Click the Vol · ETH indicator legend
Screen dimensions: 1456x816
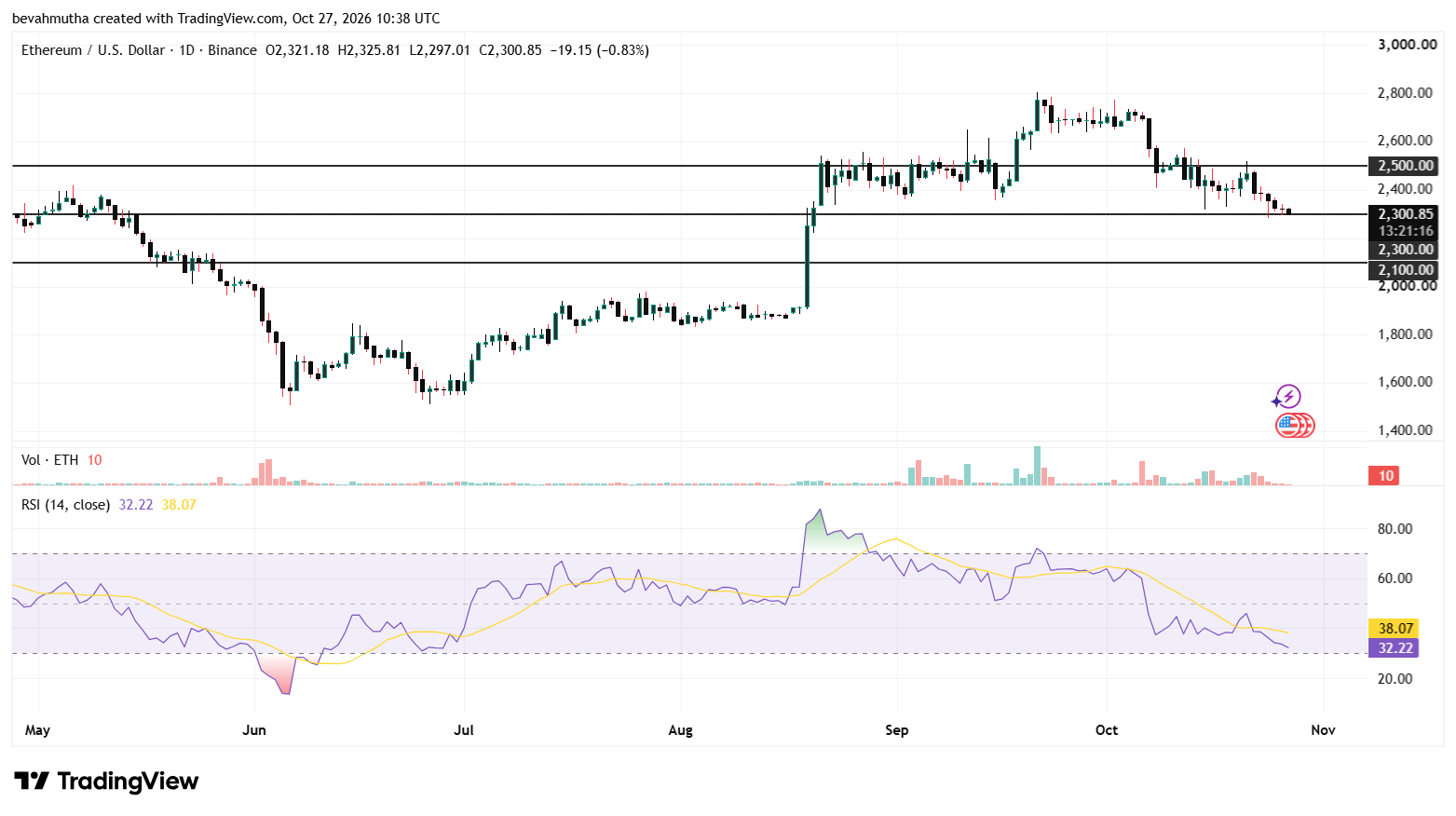pos(50,460)
